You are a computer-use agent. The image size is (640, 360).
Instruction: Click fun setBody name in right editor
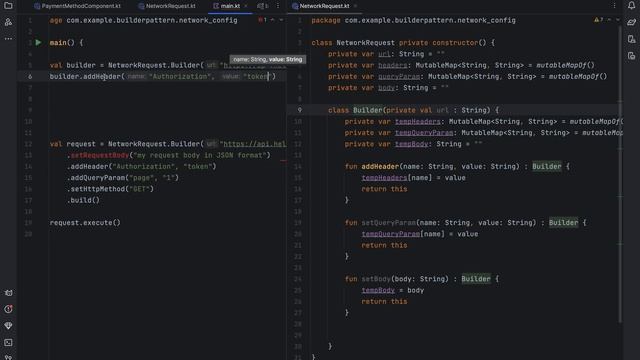tap(376, 279)
